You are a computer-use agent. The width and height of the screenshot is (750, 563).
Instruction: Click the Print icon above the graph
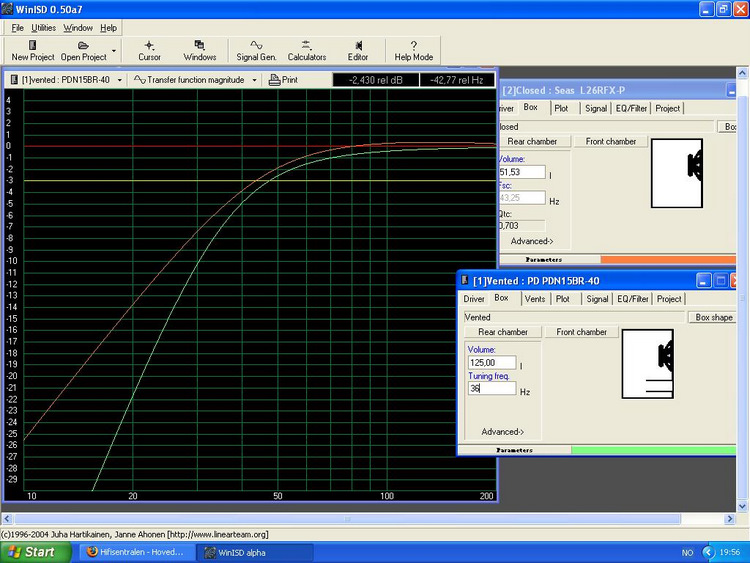(284, 80)
